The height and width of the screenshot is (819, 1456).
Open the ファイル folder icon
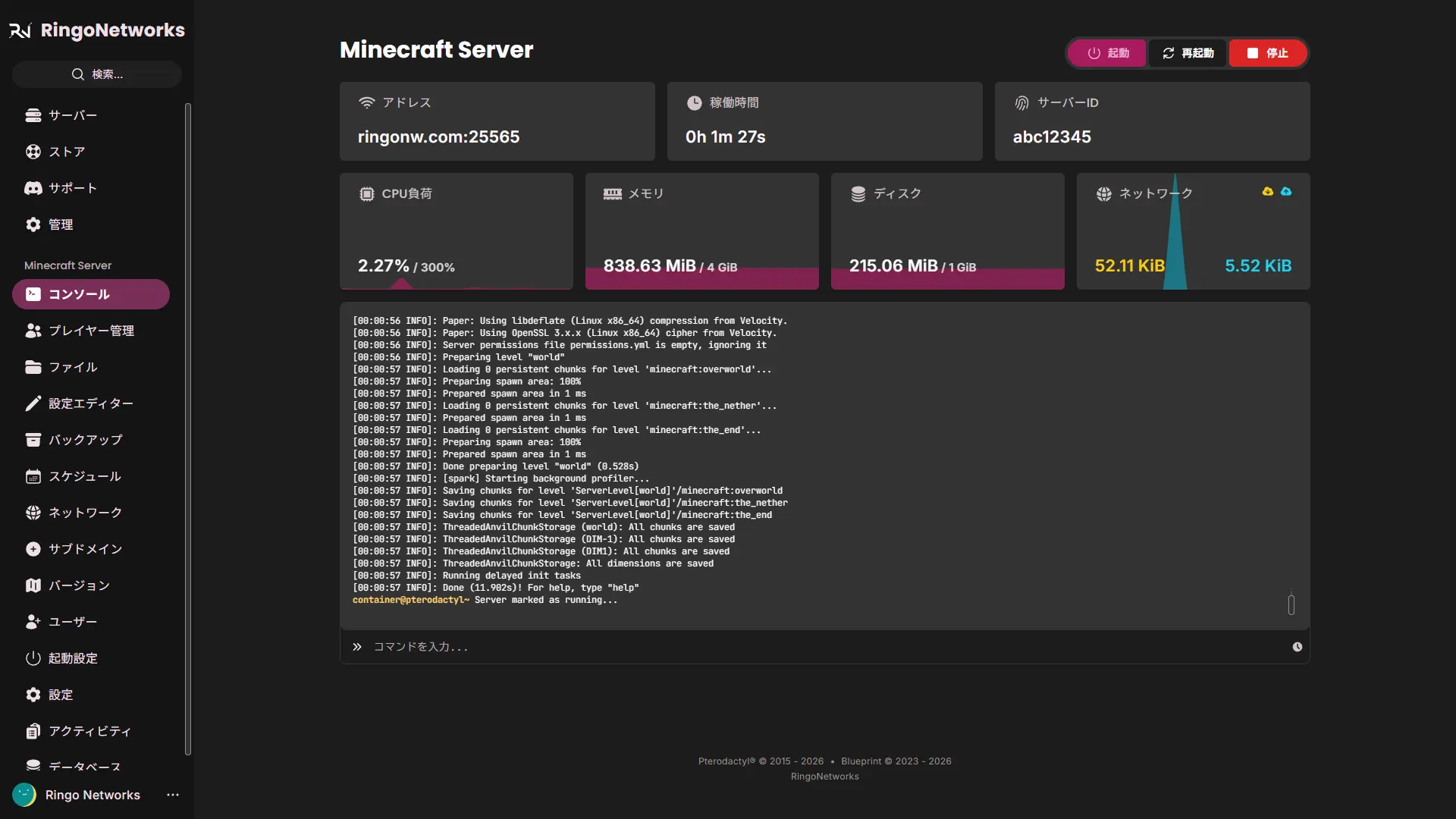[x=33, y=367]
